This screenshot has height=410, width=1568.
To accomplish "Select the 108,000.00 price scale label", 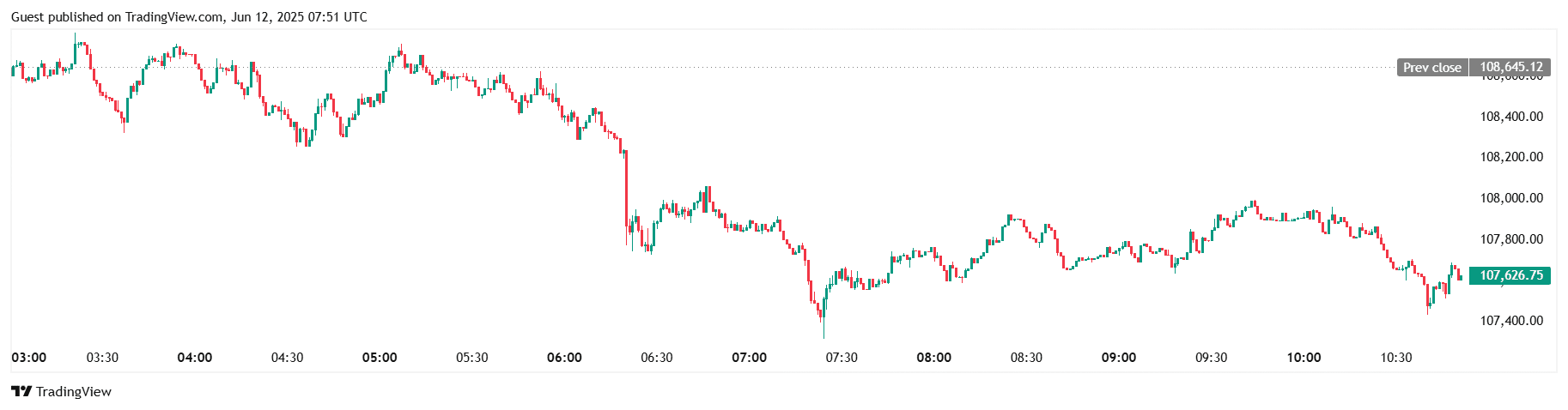I will click(x=1511, y=198).
